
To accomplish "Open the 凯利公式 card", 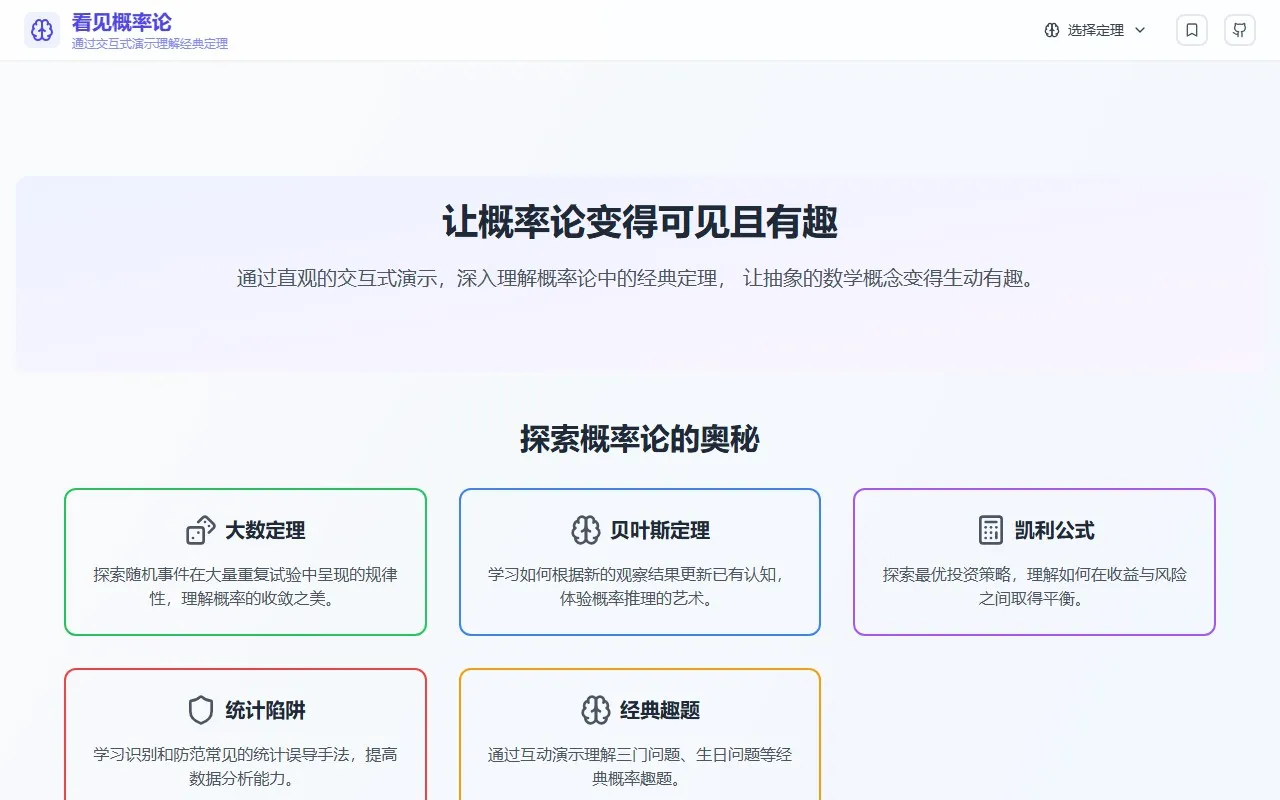I will coord(1034,561).
